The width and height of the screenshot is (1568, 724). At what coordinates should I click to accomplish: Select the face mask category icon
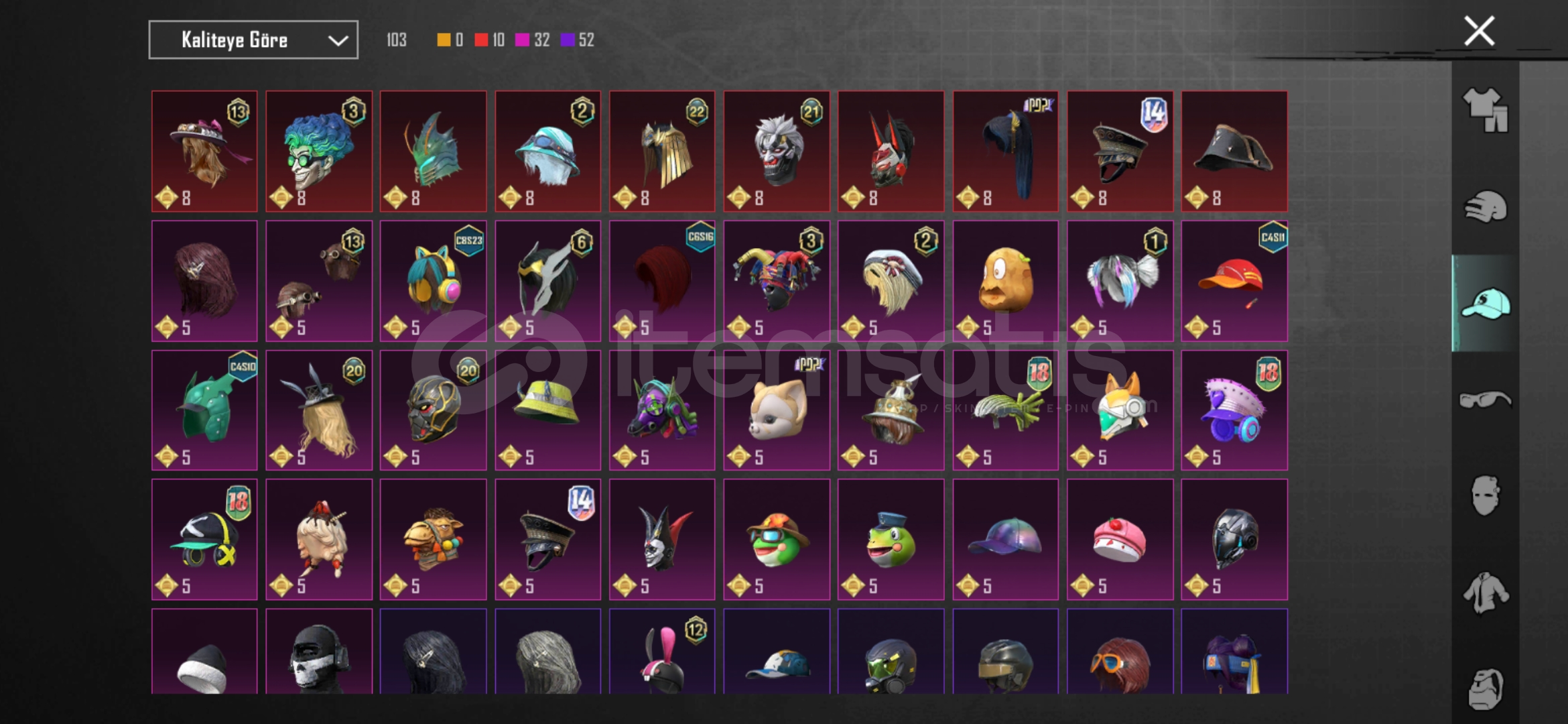click(x=1485, y=496)
